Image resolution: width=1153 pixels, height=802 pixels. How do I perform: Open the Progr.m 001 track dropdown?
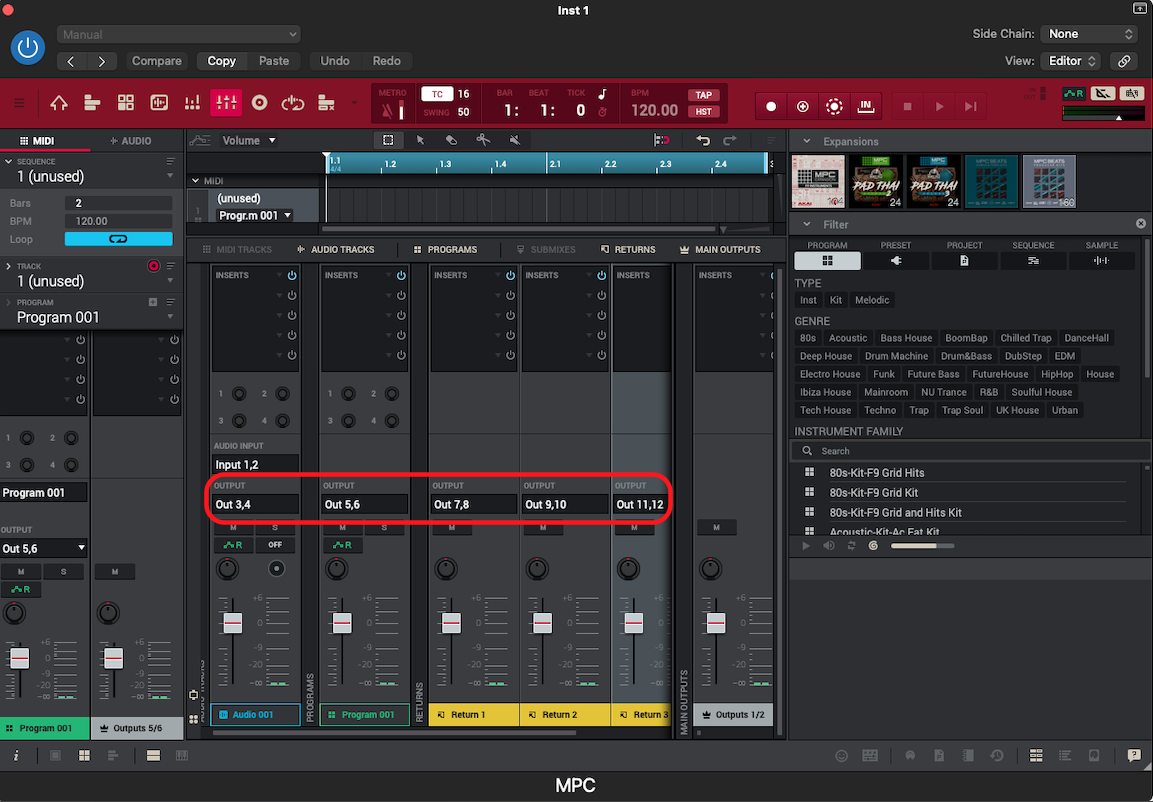point(254,215)
